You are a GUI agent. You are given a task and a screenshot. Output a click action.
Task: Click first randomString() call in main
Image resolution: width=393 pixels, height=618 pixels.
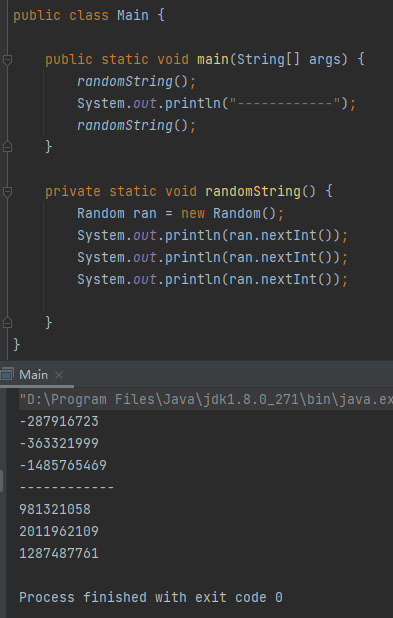point(136,82)
